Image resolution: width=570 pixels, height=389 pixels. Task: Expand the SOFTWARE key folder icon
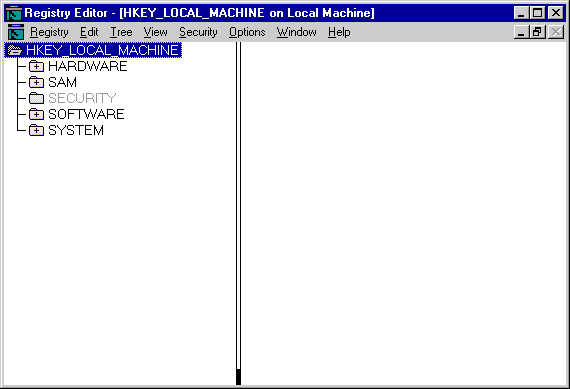(36, 114)
